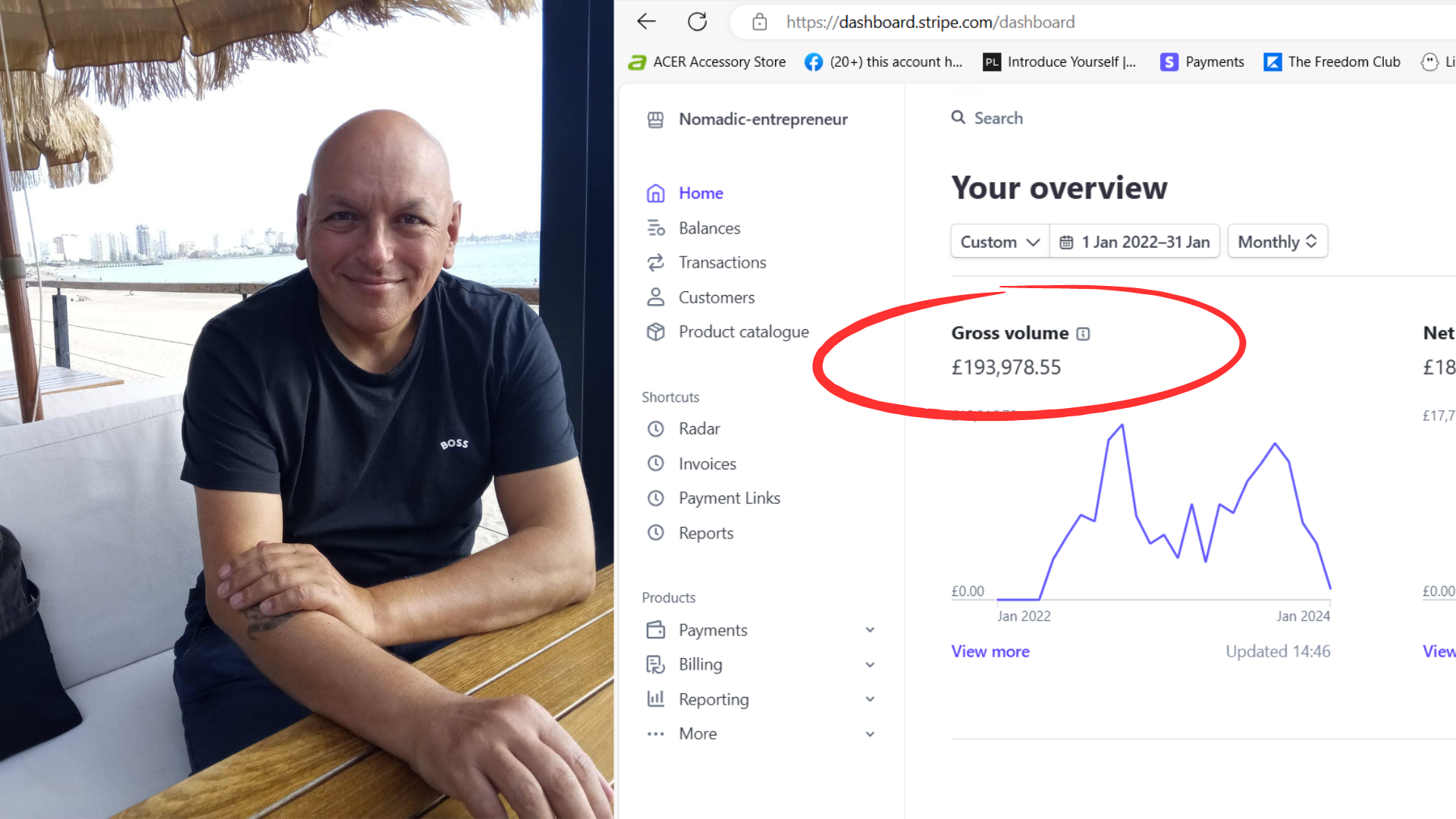
Task: Click View more under Gross volume
Action: (990, 651)
